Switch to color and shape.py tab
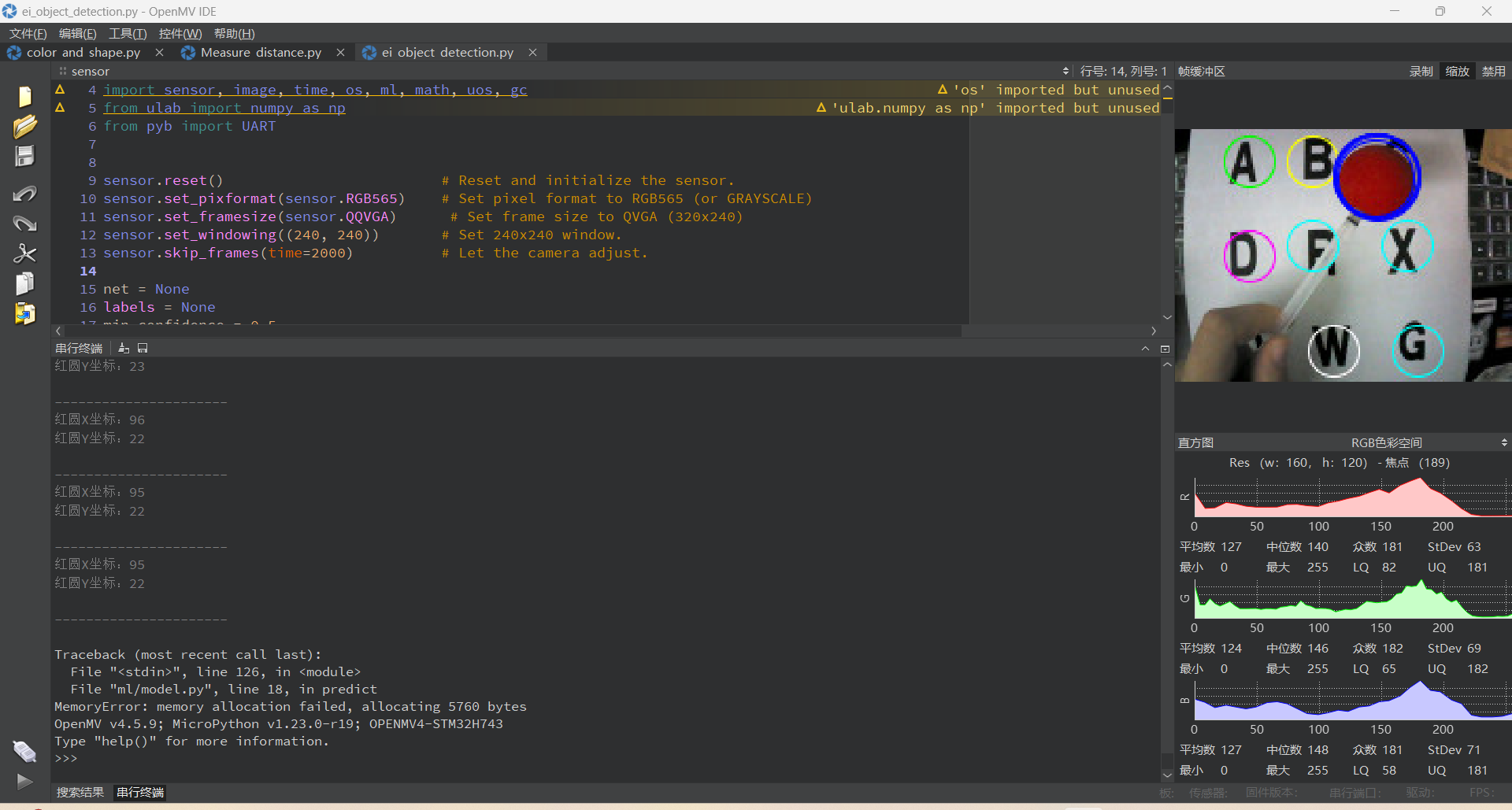Screen dimensions: 1512x810 click(x=83, y=52)
